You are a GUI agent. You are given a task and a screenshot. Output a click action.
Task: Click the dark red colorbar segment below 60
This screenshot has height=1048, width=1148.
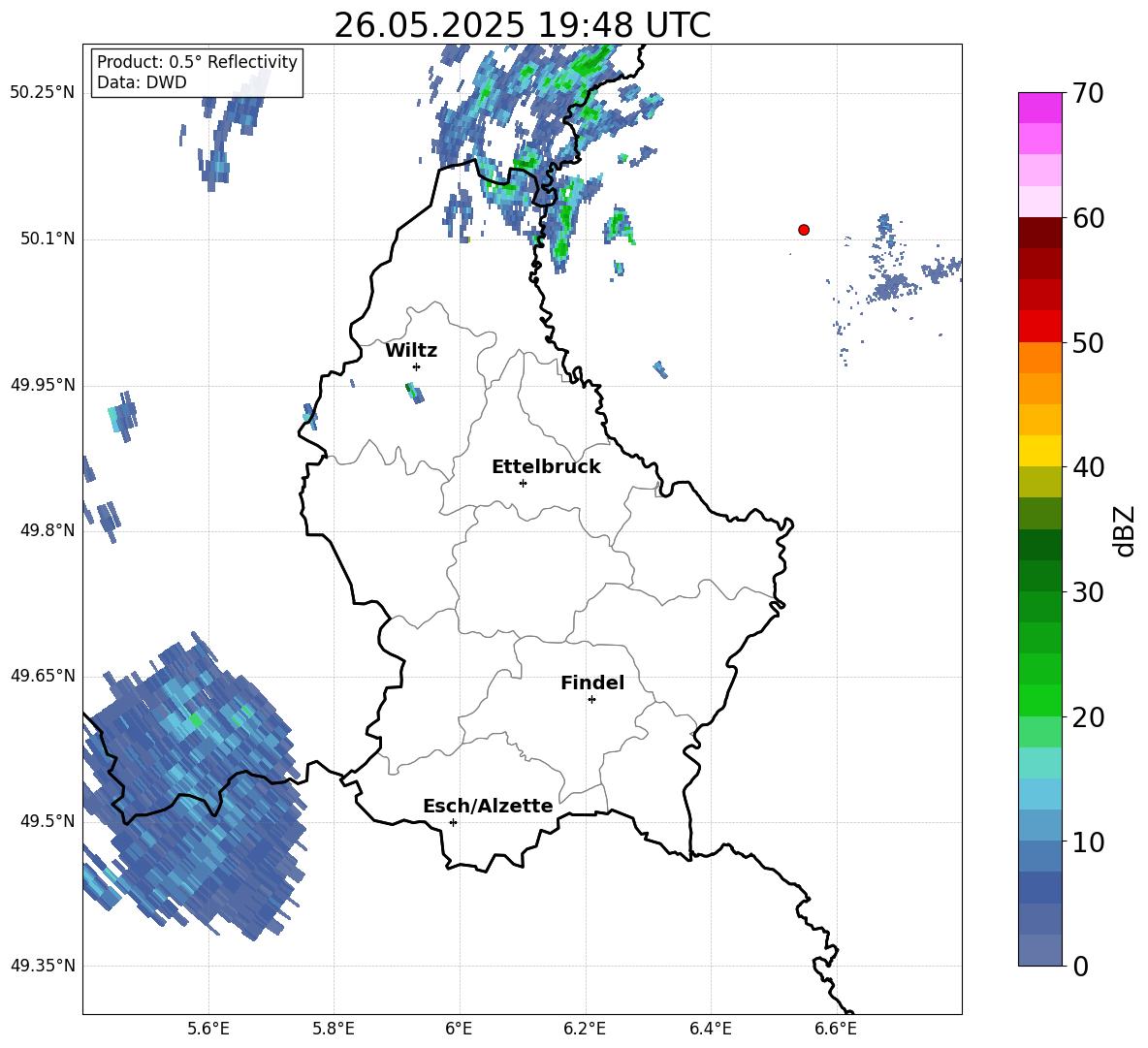point(1040,233)
